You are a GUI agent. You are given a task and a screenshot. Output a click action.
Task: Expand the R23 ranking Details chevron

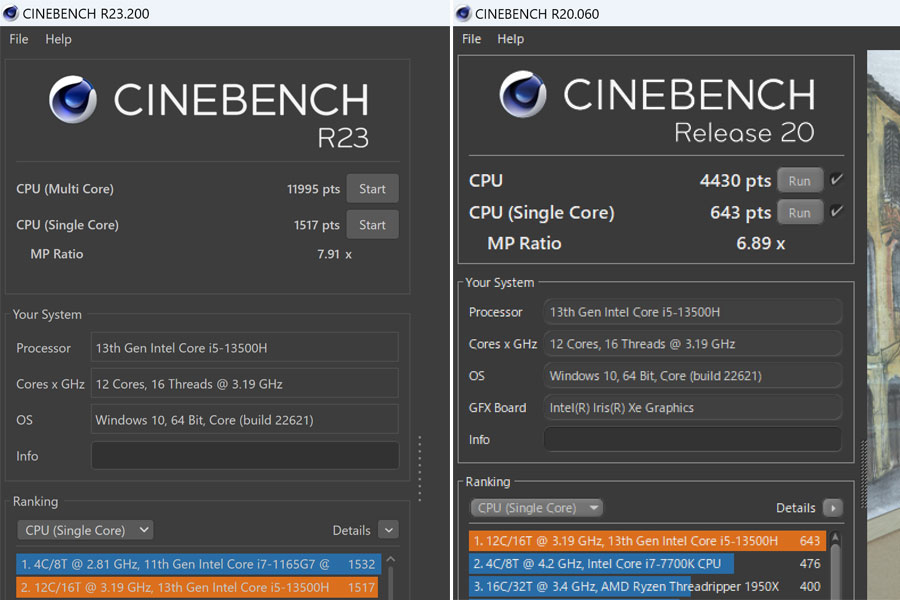[x=389, y=530]
